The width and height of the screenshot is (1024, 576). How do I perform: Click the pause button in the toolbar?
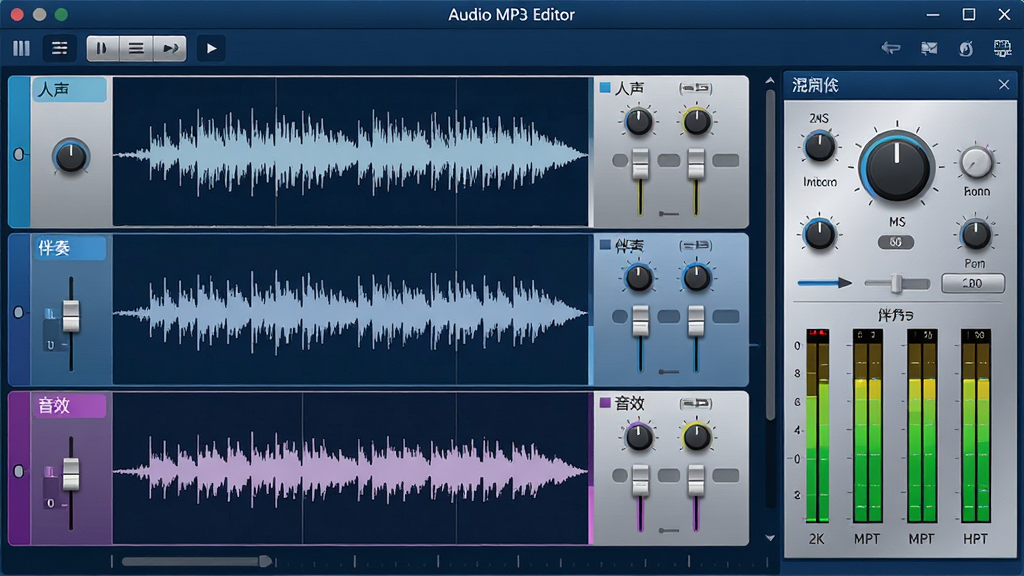pyautogui.click(x=103, y=48)
